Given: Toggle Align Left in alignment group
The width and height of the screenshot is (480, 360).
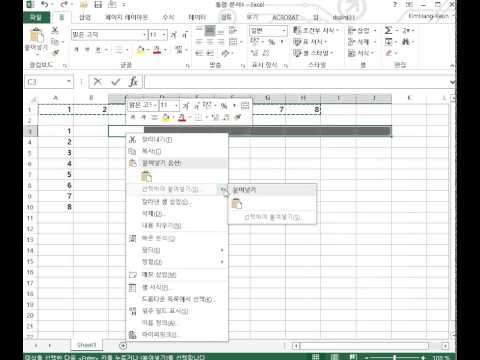Looking at the screenshot, I should click(199, 42).
